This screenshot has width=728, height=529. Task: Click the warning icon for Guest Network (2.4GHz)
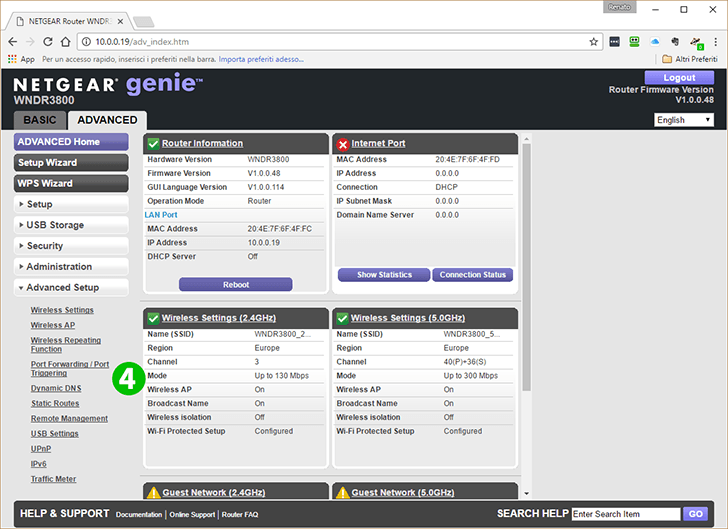point(153,492)
